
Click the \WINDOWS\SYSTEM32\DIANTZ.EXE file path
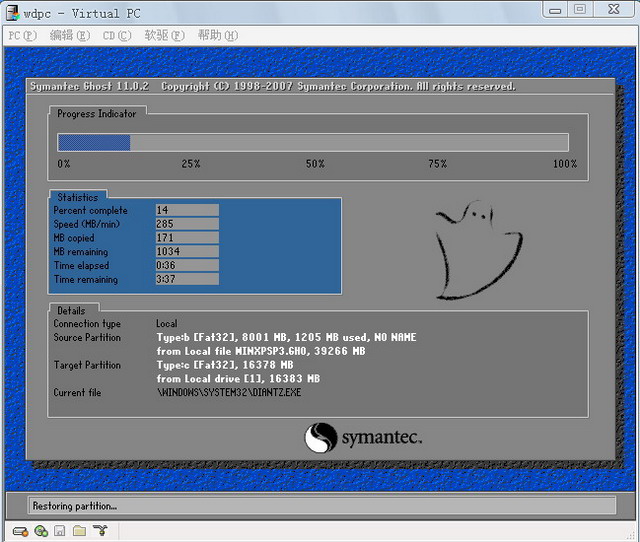coord(229,393)
